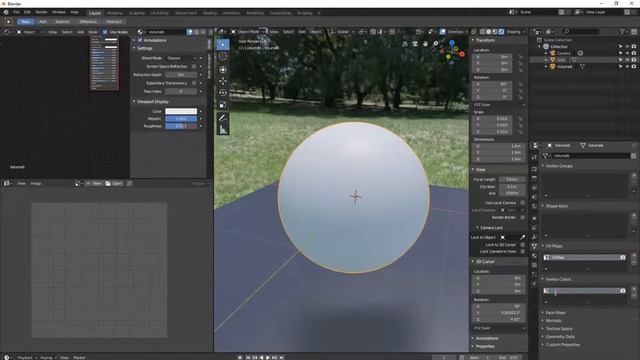Adjust the Roughness slider
The width and height of the screenshot is (640, 360).
pyautogui.click(x=181, y=126)
